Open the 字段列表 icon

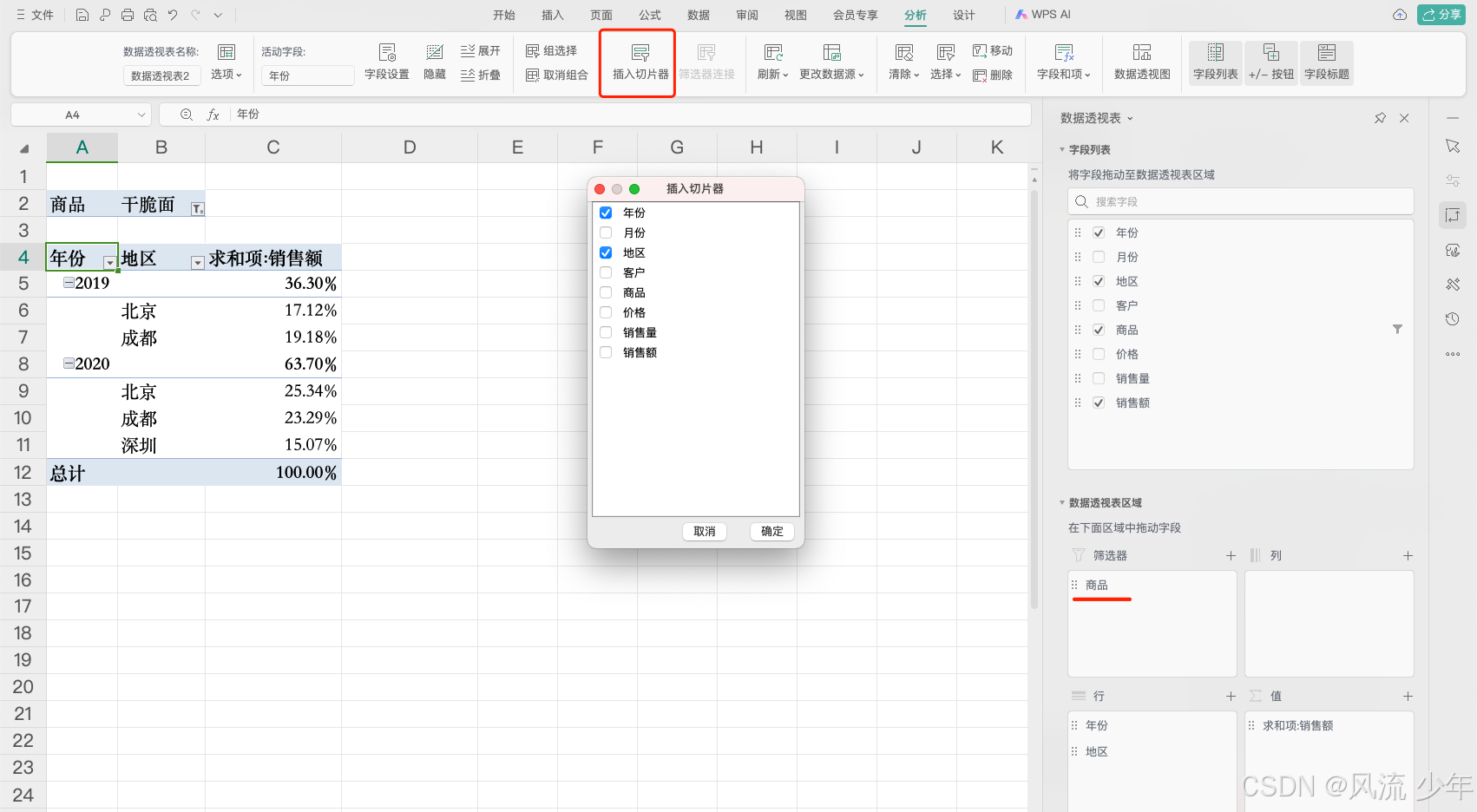click(1215, 62)
